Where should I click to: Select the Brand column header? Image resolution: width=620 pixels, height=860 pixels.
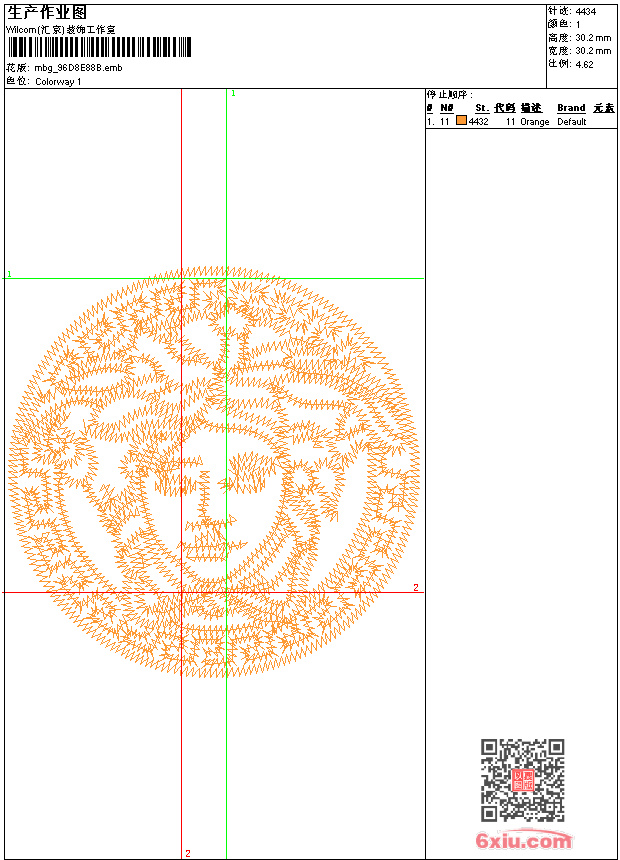tap(571, 108)
